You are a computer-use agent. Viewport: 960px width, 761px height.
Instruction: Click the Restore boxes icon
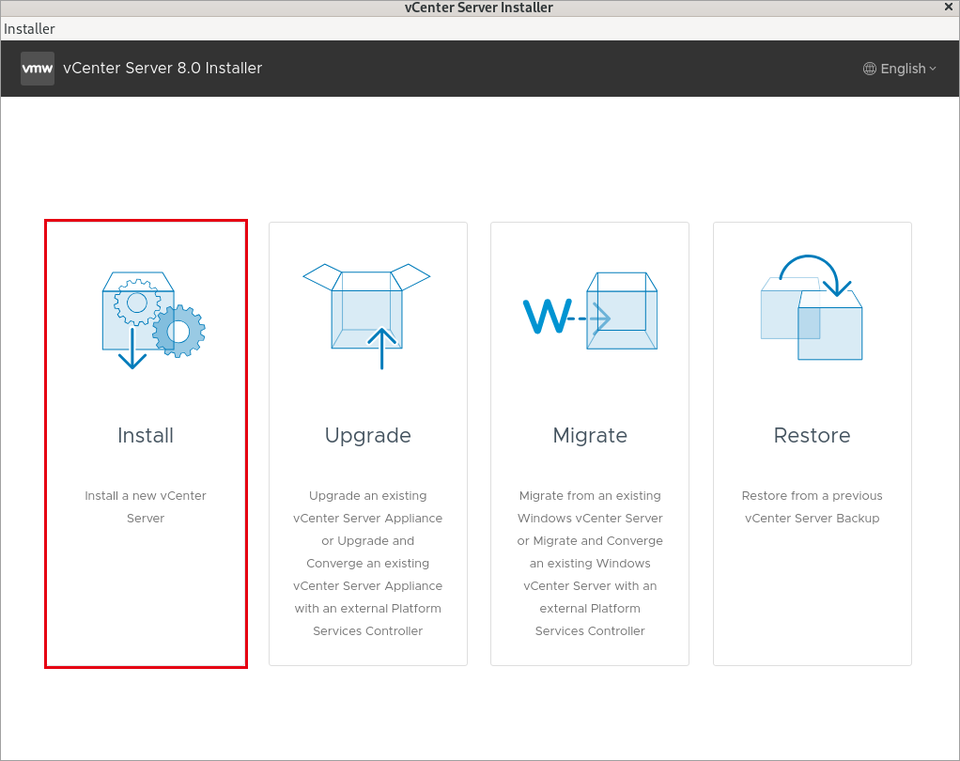(x=811, y=307)
